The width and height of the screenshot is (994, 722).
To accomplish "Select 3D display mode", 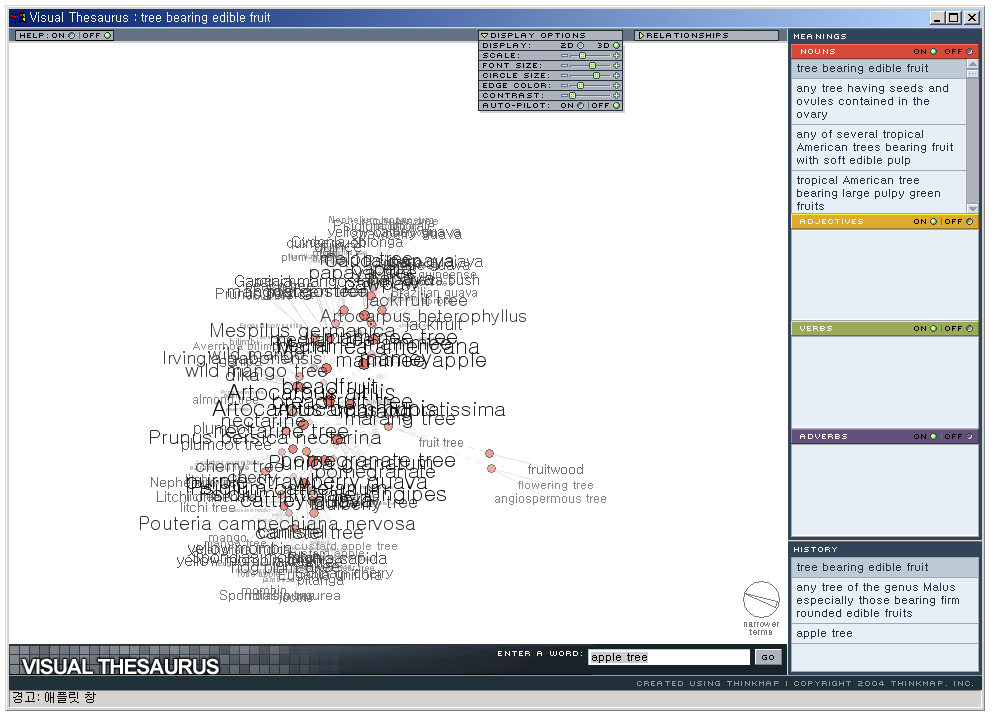I will tap(616, 46).
